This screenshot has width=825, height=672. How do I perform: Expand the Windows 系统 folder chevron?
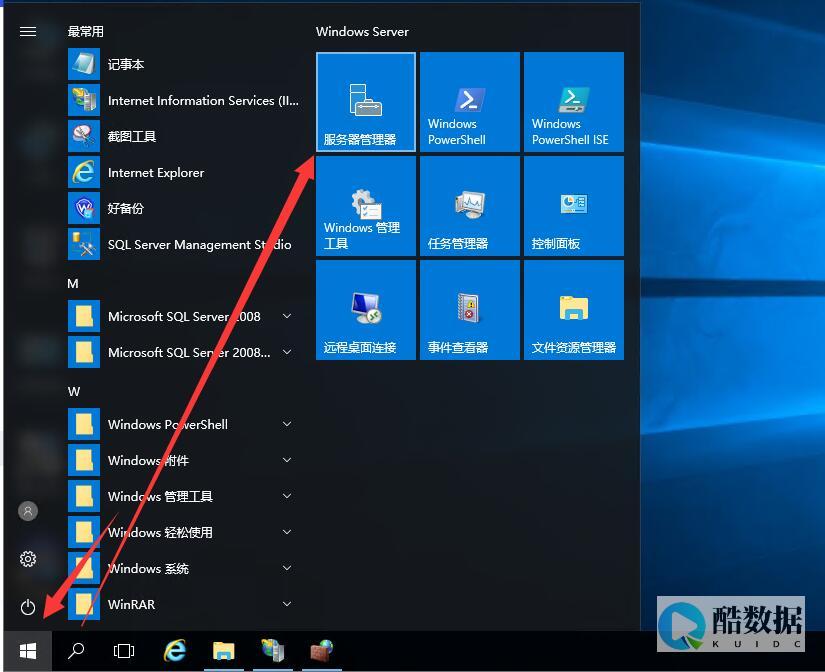pyautogui.click(x=287, y=568)
